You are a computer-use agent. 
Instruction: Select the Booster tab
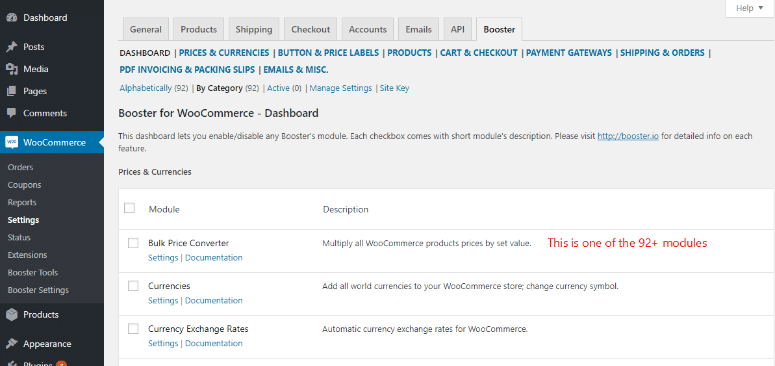[x=499, y=29]
